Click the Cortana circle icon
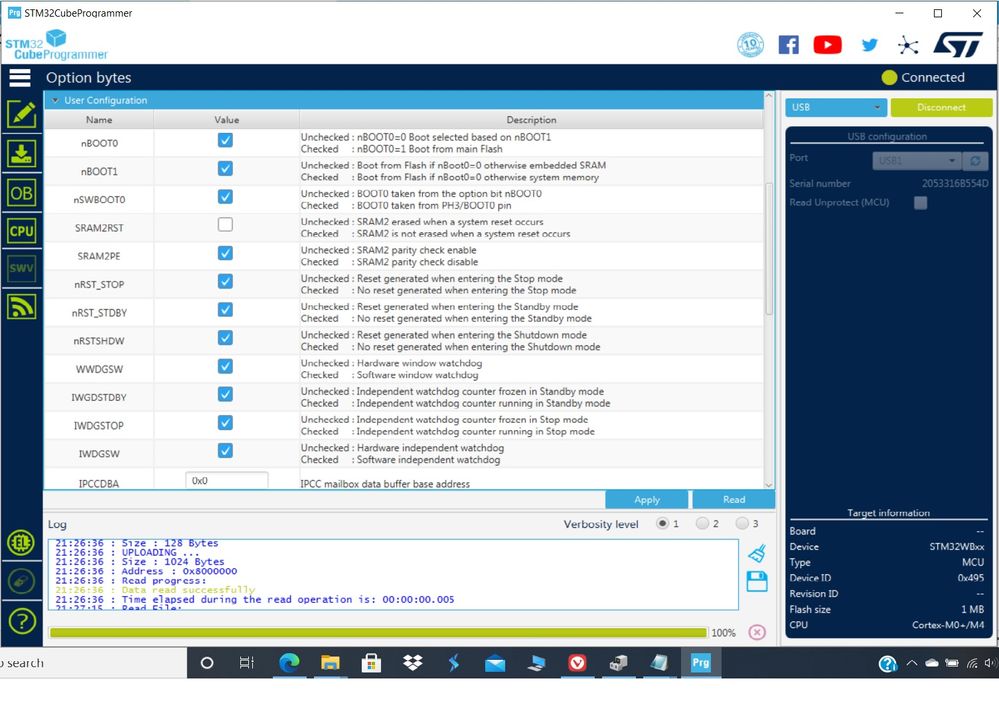This screenshot has width=999, height=717. [x=206, y=663]
